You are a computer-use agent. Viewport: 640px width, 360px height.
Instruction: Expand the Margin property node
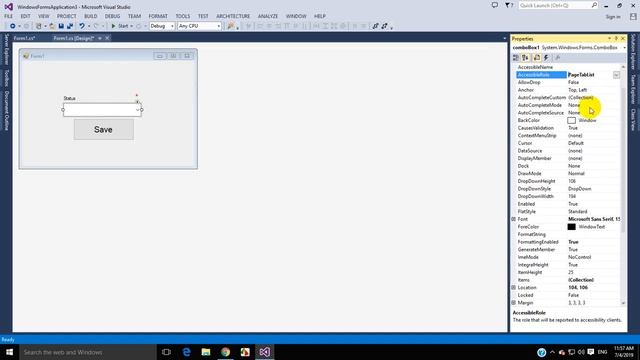[x=513, y=303]
